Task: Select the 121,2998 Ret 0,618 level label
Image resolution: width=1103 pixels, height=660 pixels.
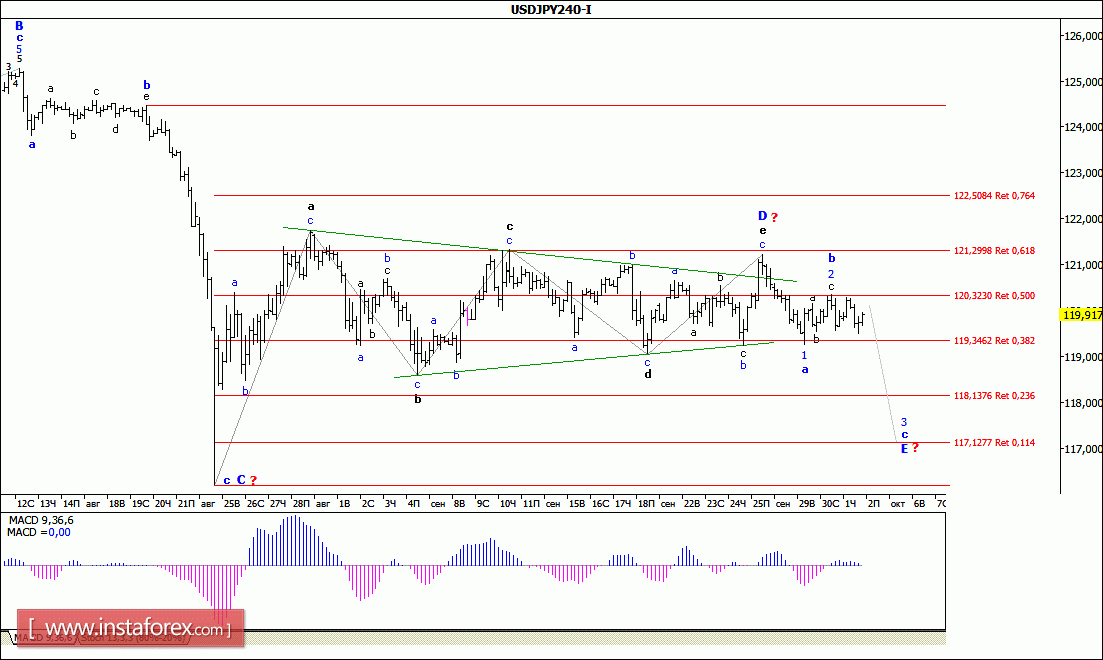Action: 994,250
